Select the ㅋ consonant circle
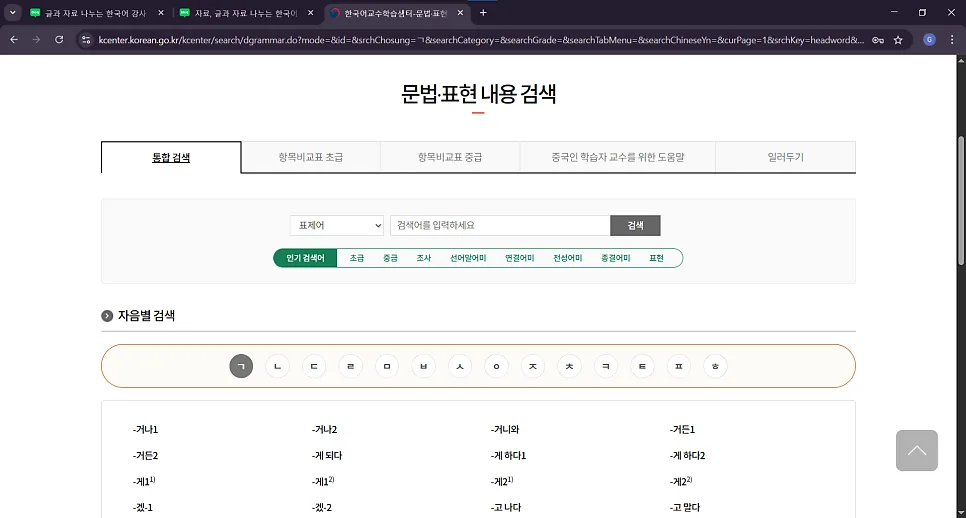966x518 pixels. click(606, 366)
